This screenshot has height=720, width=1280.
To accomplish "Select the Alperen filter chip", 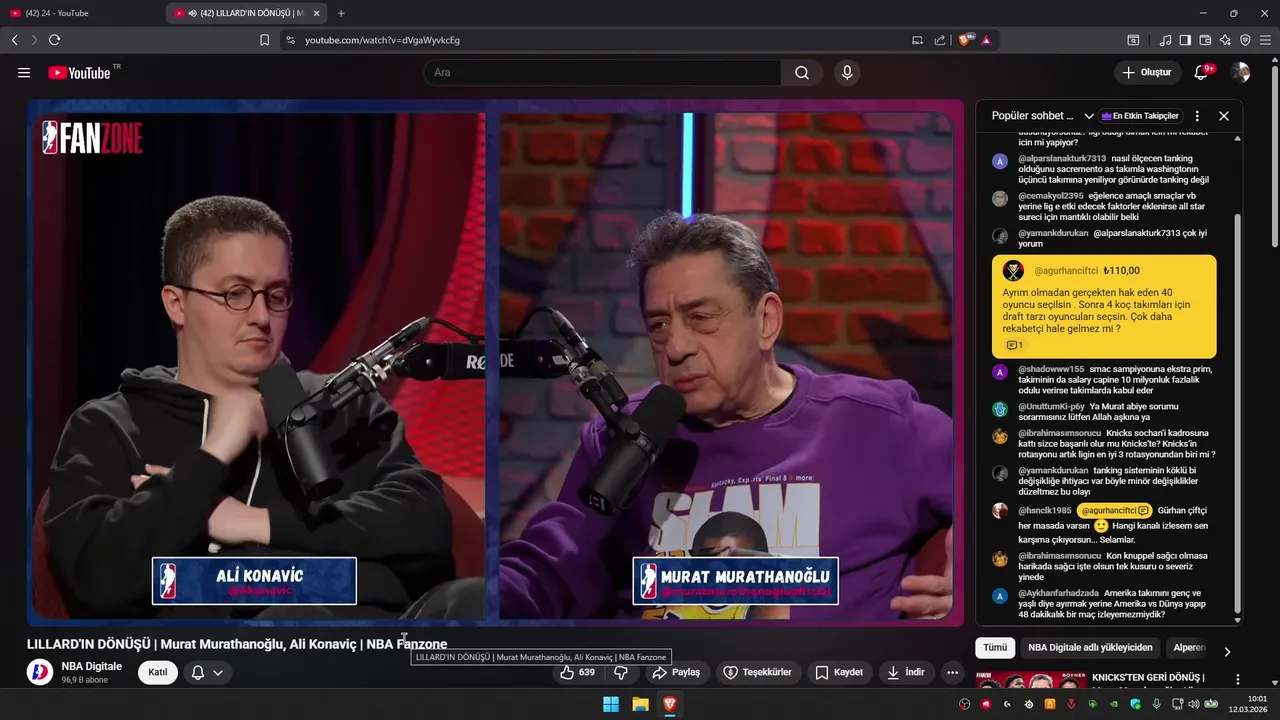I will click(1190, 648).
